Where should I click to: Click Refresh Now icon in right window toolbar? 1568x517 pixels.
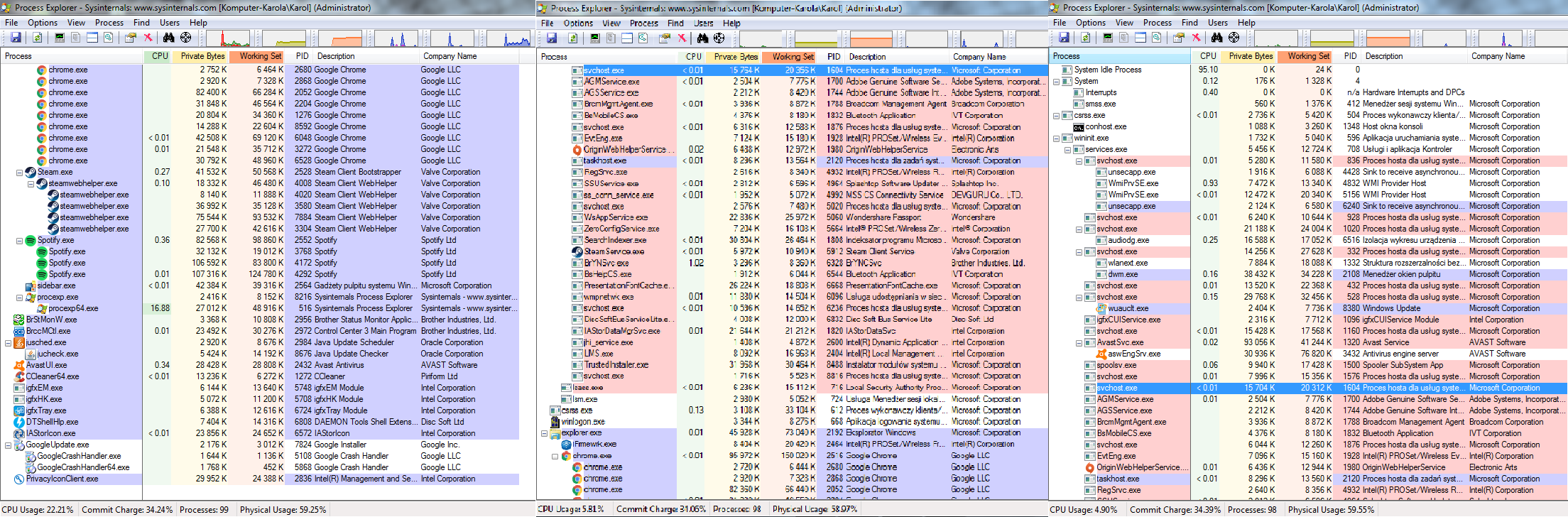[x=1085, y=38]
